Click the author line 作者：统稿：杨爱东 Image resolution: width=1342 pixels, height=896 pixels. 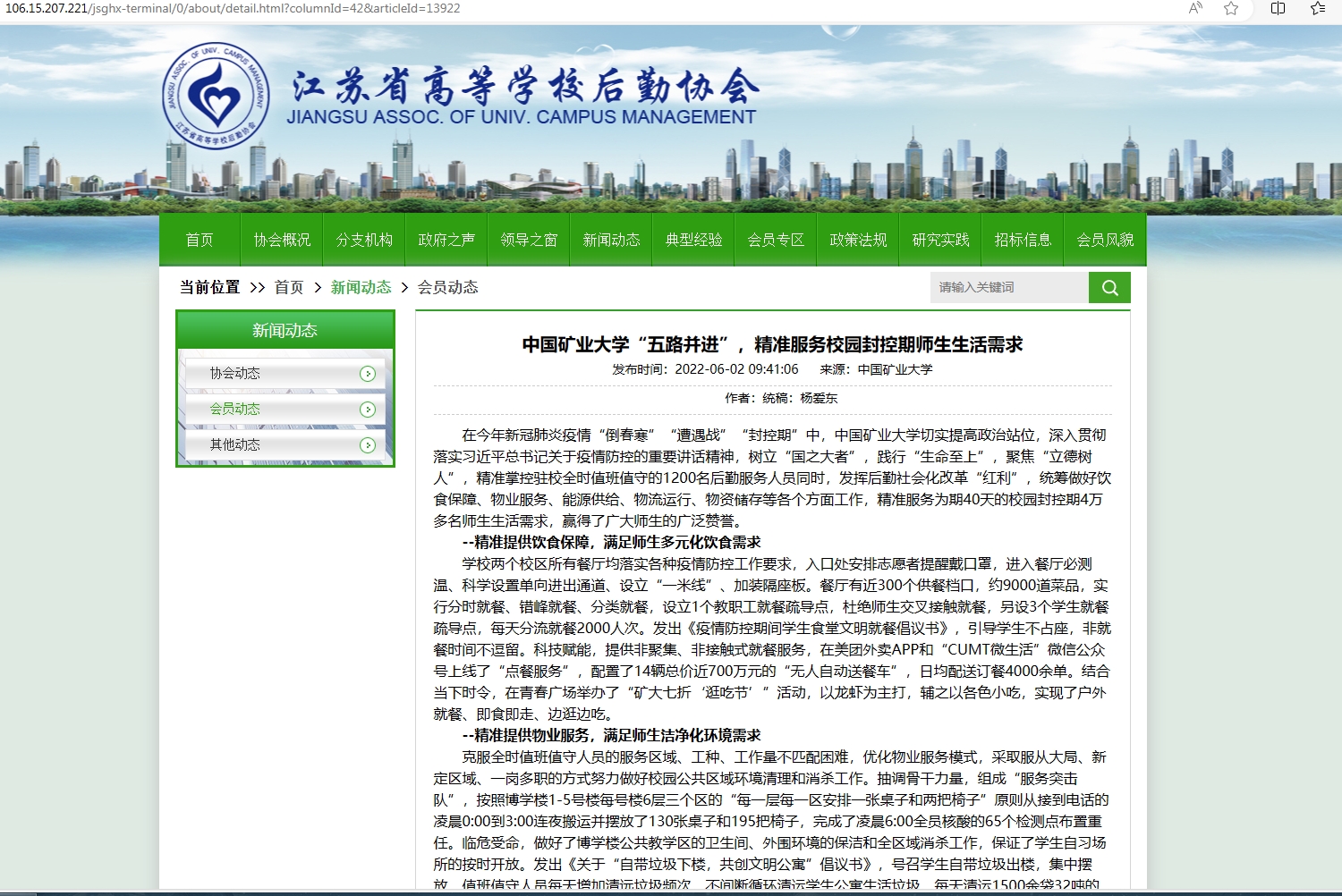(x=781, y=398)
